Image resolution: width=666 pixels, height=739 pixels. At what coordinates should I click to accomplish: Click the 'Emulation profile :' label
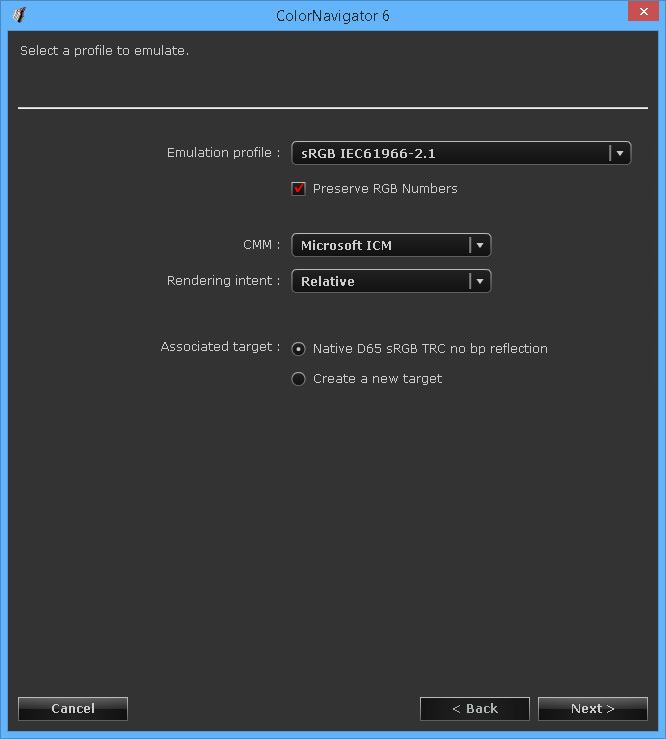point(223,153)
